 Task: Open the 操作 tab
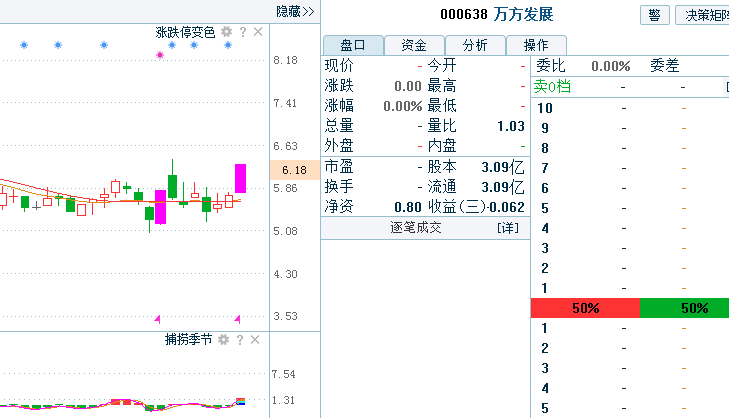click(535, 45)
